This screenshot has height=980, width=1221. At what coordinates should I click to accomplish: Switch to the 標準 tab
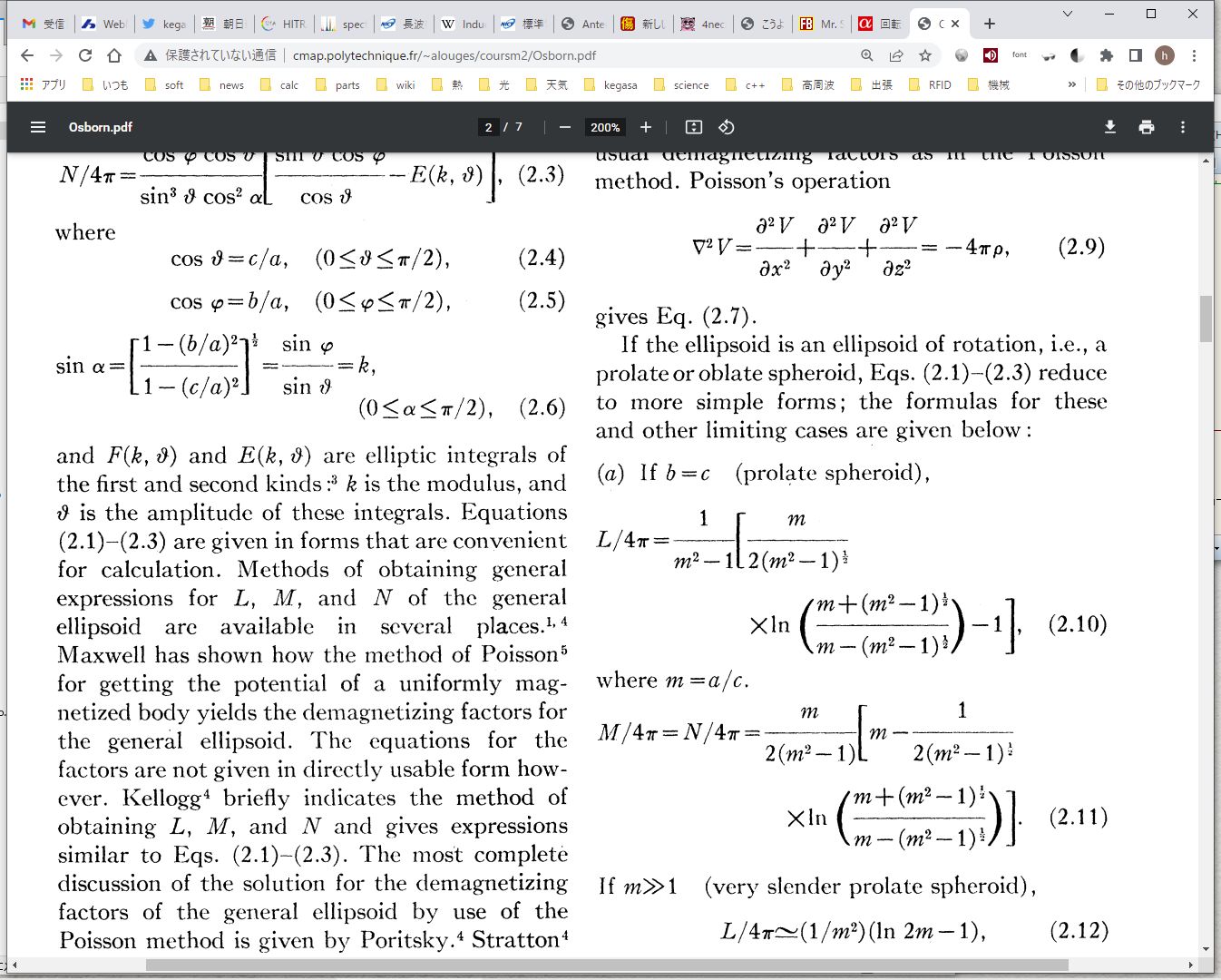[x=522, y=24]
